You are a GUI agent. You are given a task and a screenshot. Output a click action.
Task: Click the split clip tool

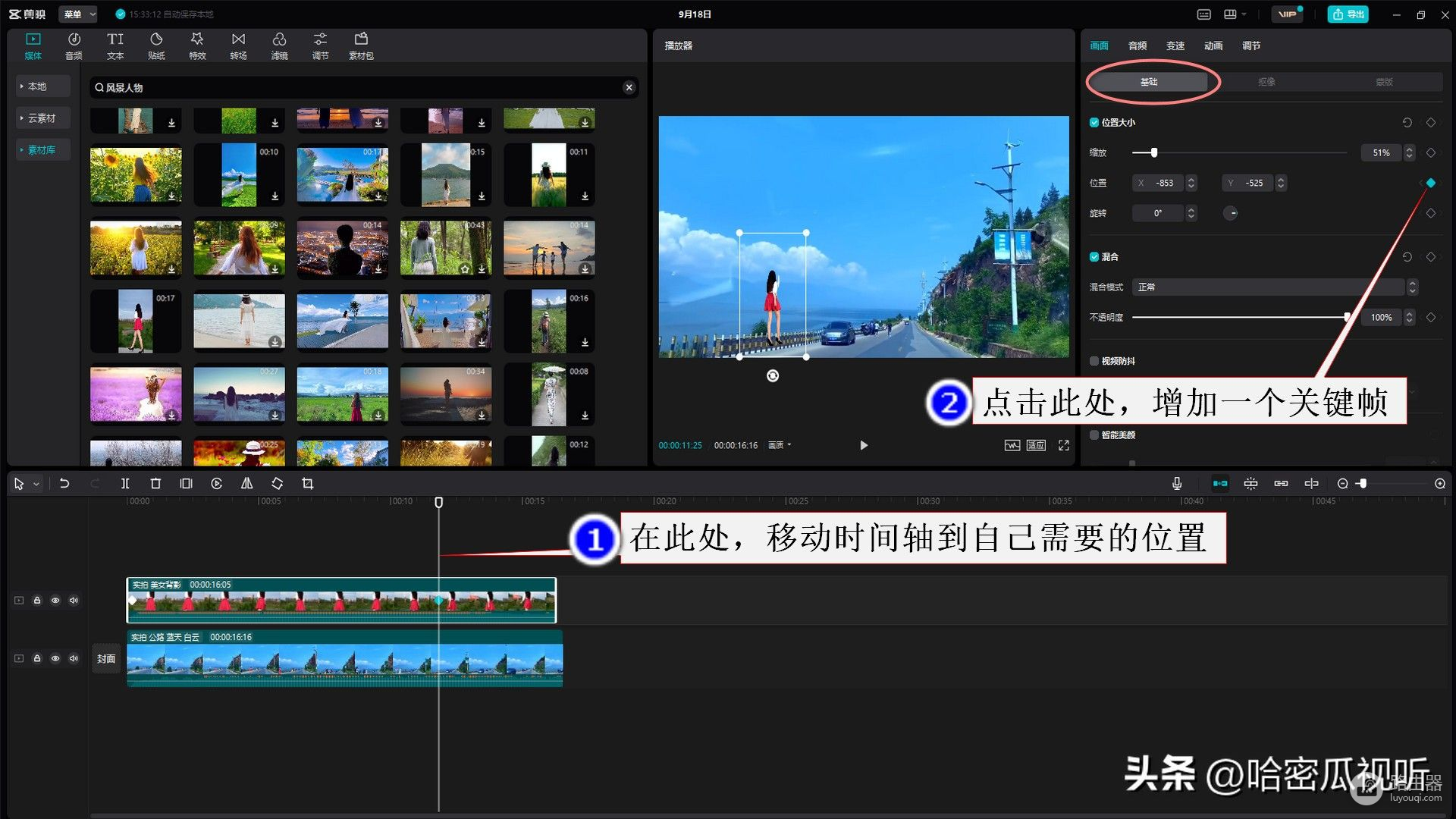[125, 484]
